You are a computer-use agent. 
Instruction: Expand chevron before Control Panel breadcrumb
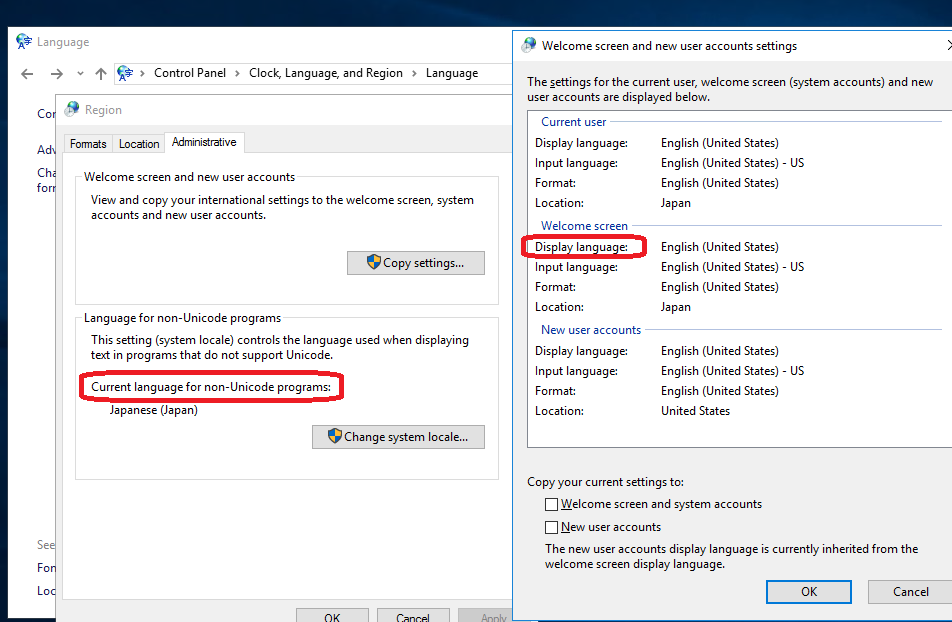[x=142, y=73]
